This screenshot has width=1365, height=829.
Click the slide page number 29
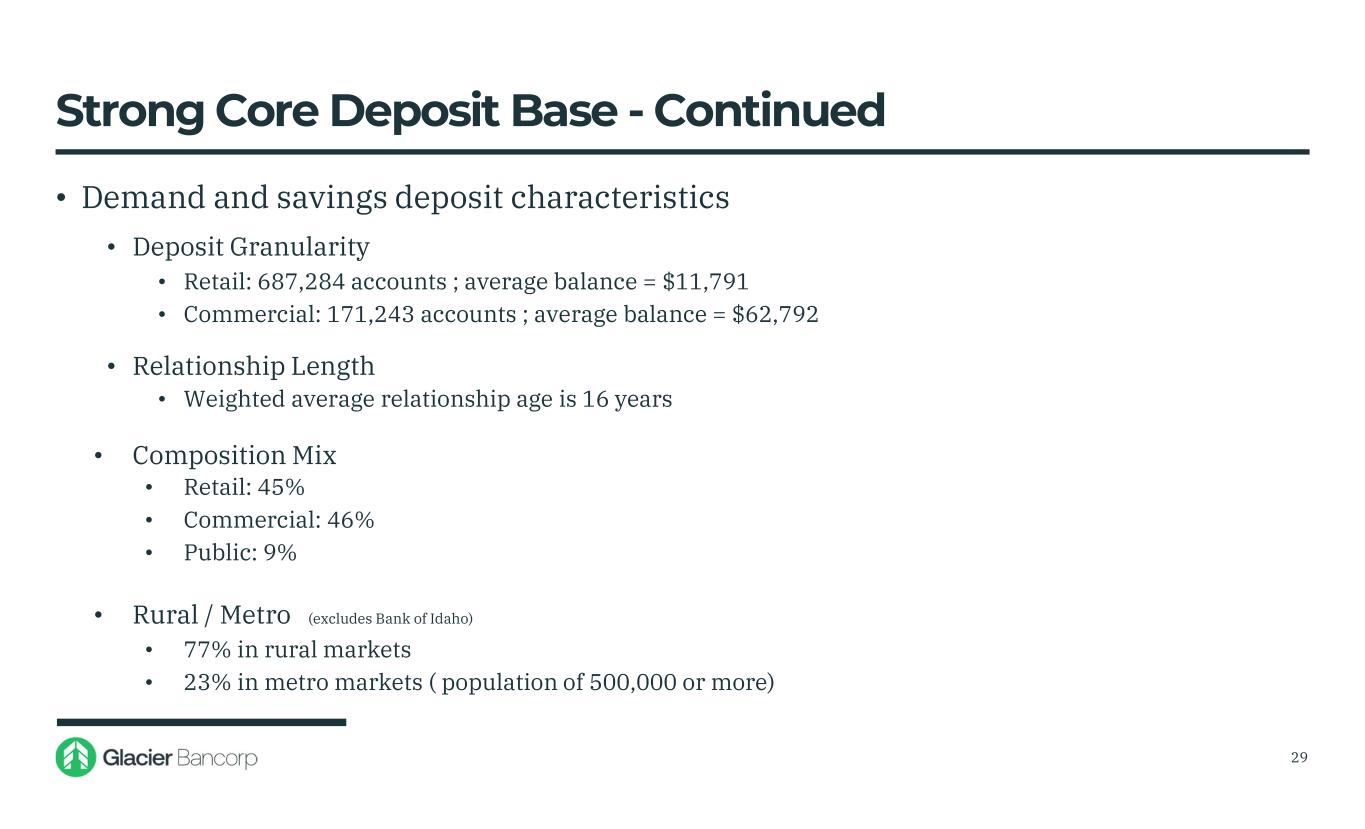tap(1299, 757)
